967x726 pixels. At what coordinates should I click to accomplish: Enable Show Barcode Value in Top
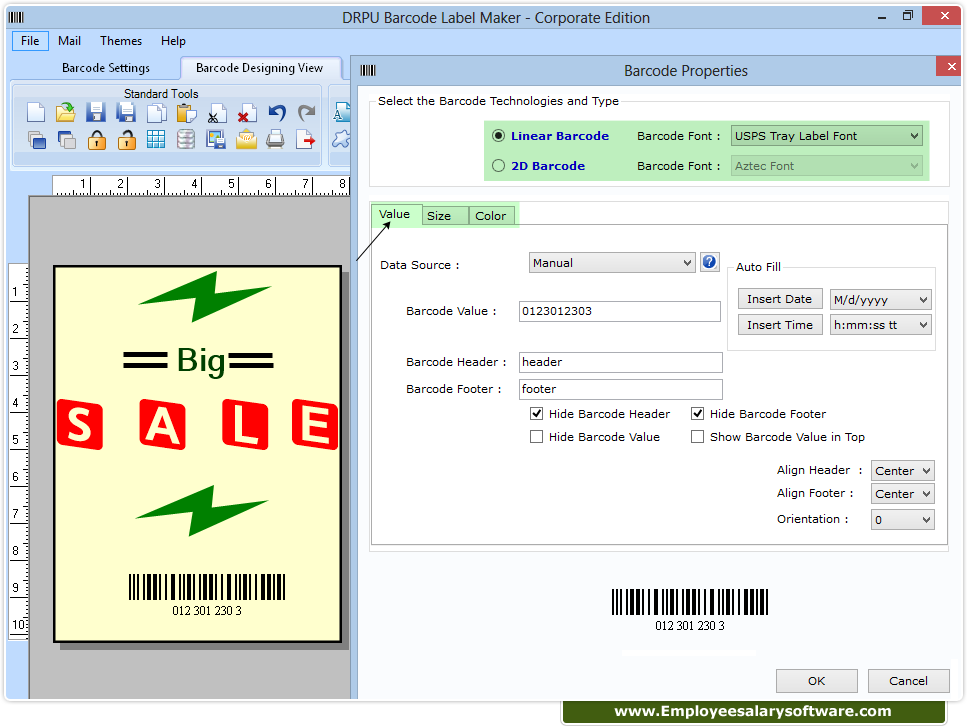[x=697, y=436]
